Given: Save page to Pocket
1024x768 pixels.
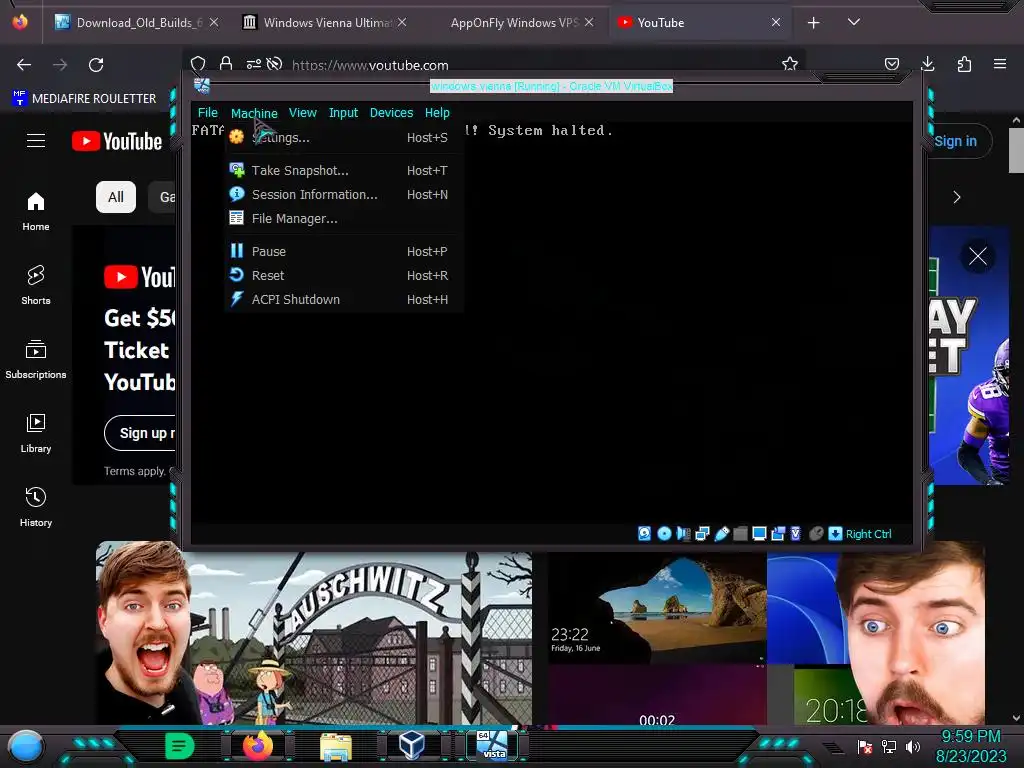Looking at the screenshot, I should 891,64.
